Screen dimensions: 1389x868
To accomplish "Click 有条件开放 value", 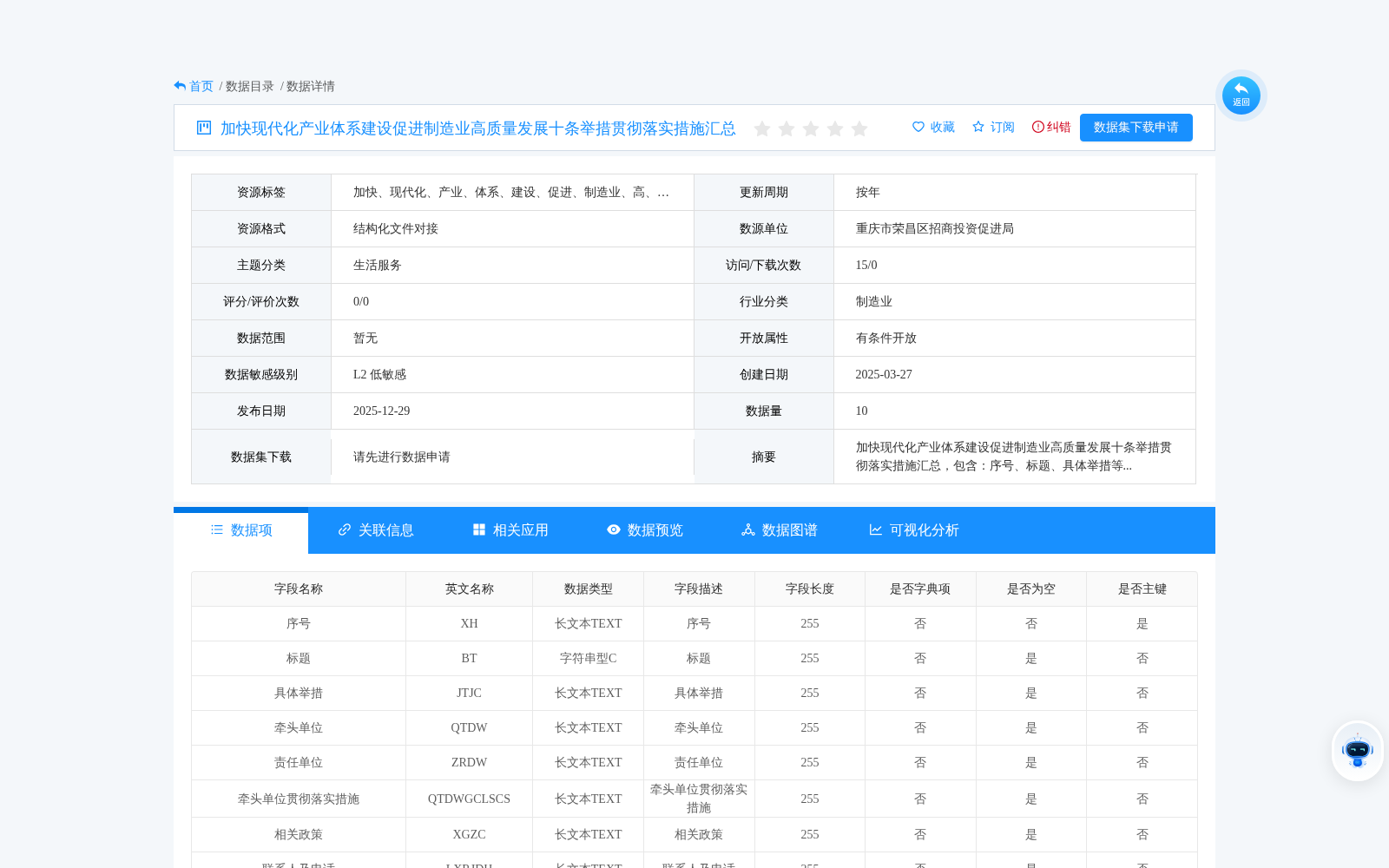I will (x=886, y=339).
